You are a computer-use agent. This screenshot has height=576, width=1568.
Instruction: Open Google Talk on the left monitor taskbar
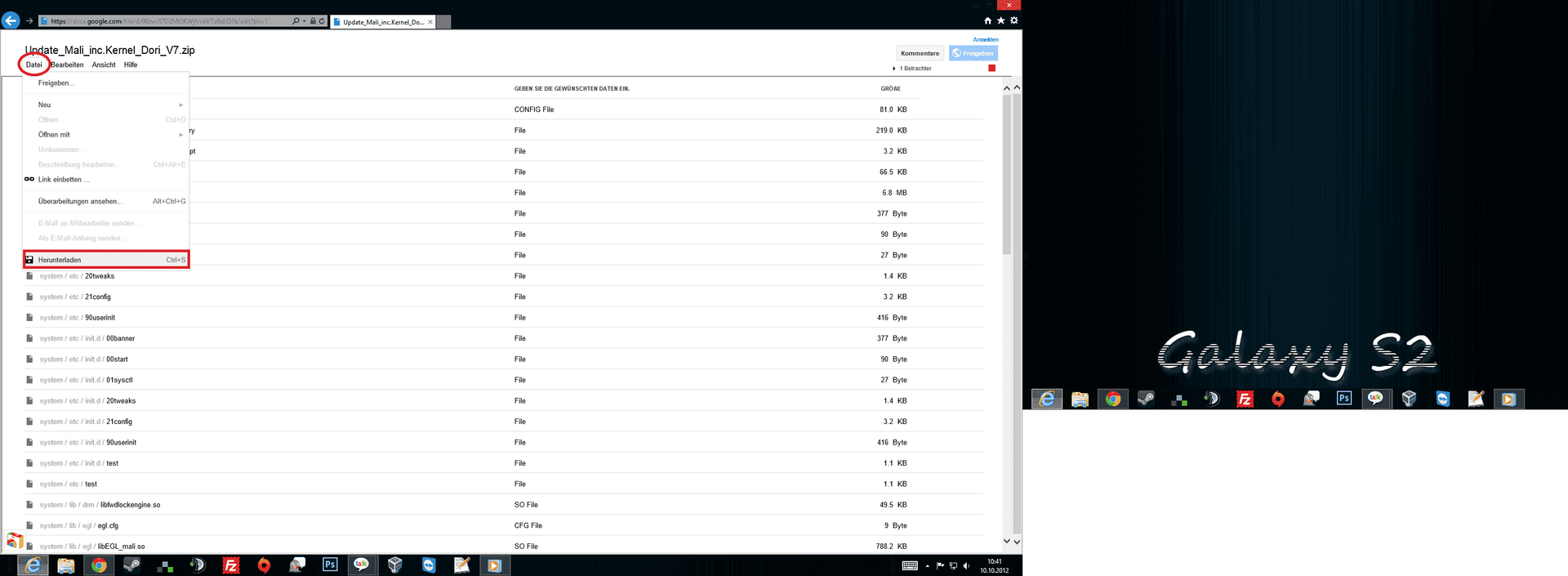[362, 565]
